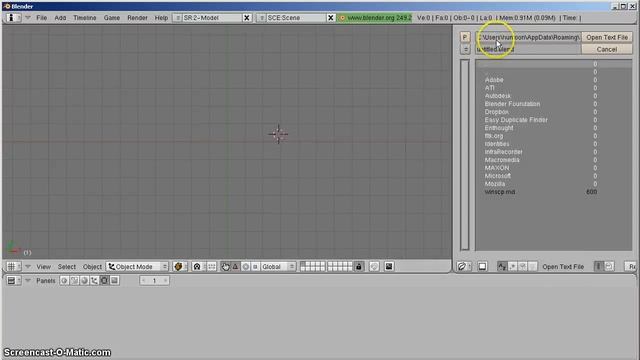This screenshot has height=360, width=640.
Task: Select the Autodesk folder
Action: click(x=498, y=96)
